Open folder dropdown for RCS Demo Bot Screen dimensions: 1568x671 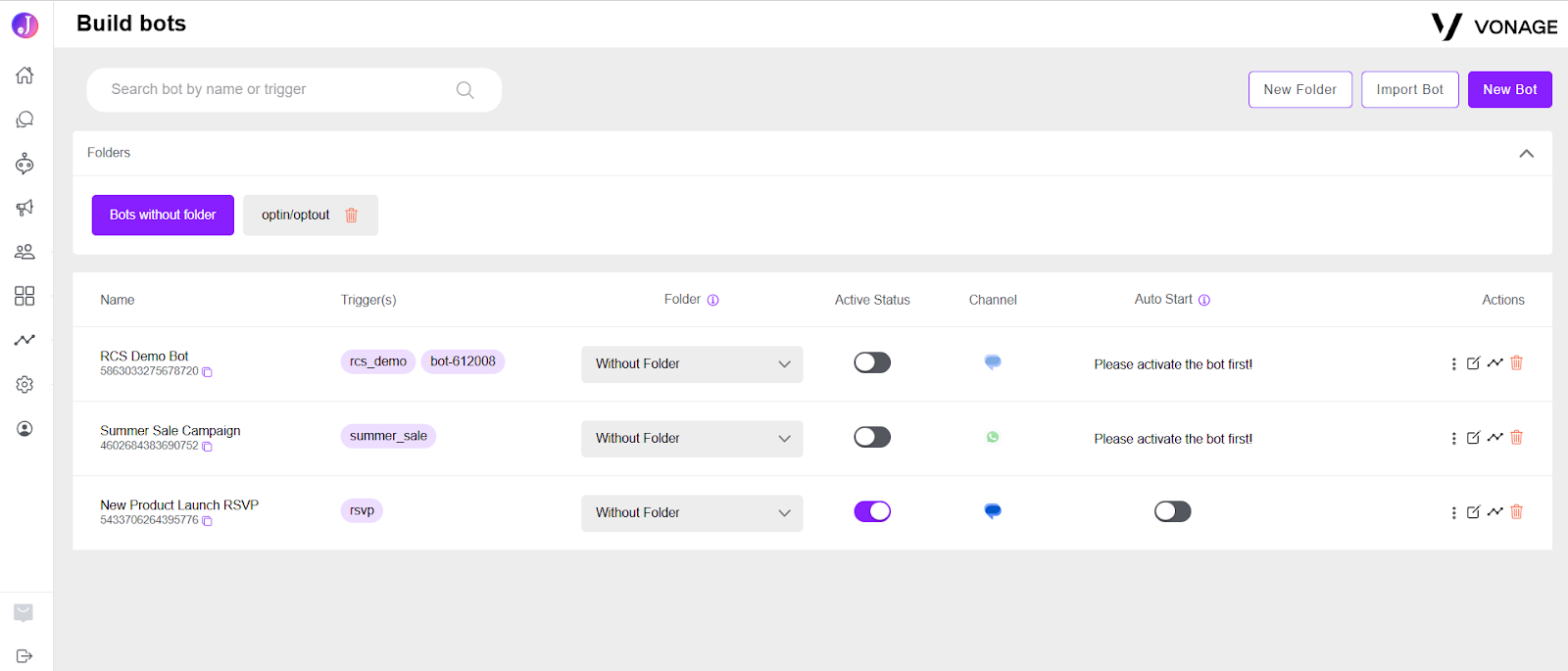point(692,364)
